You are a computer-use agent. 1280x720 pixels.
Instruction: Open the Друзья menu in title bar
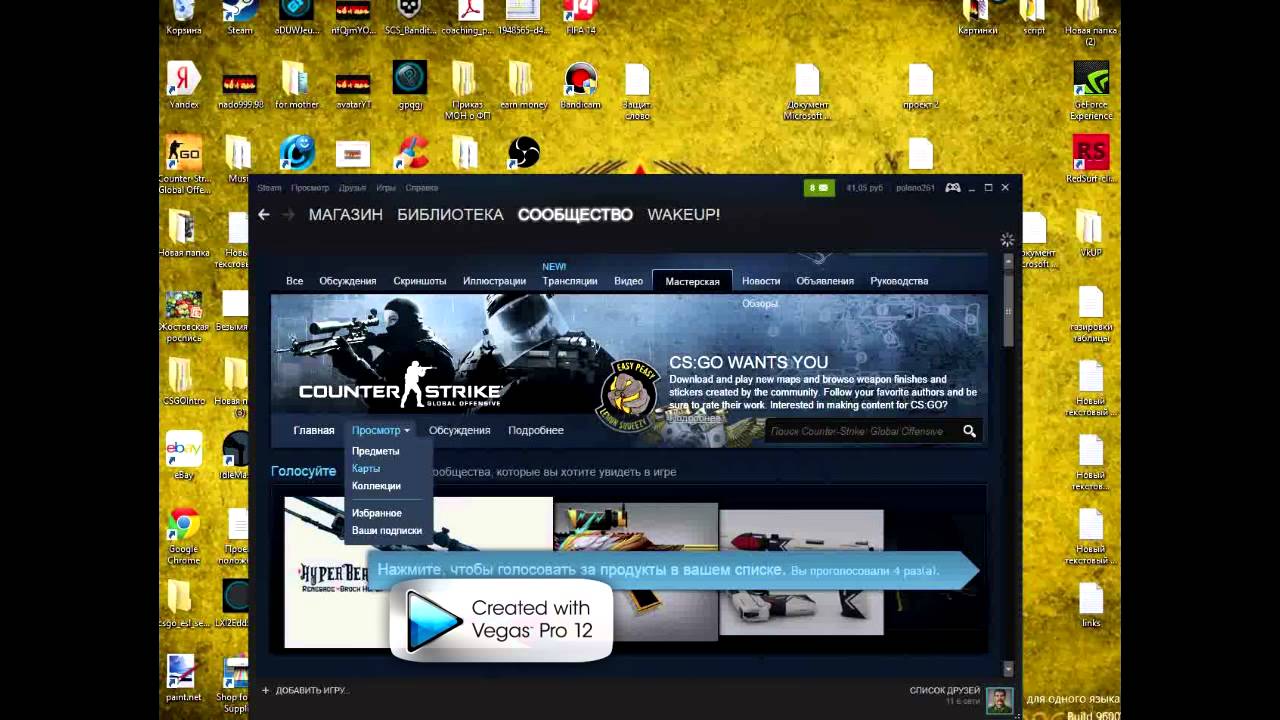[x=352, y=188]
